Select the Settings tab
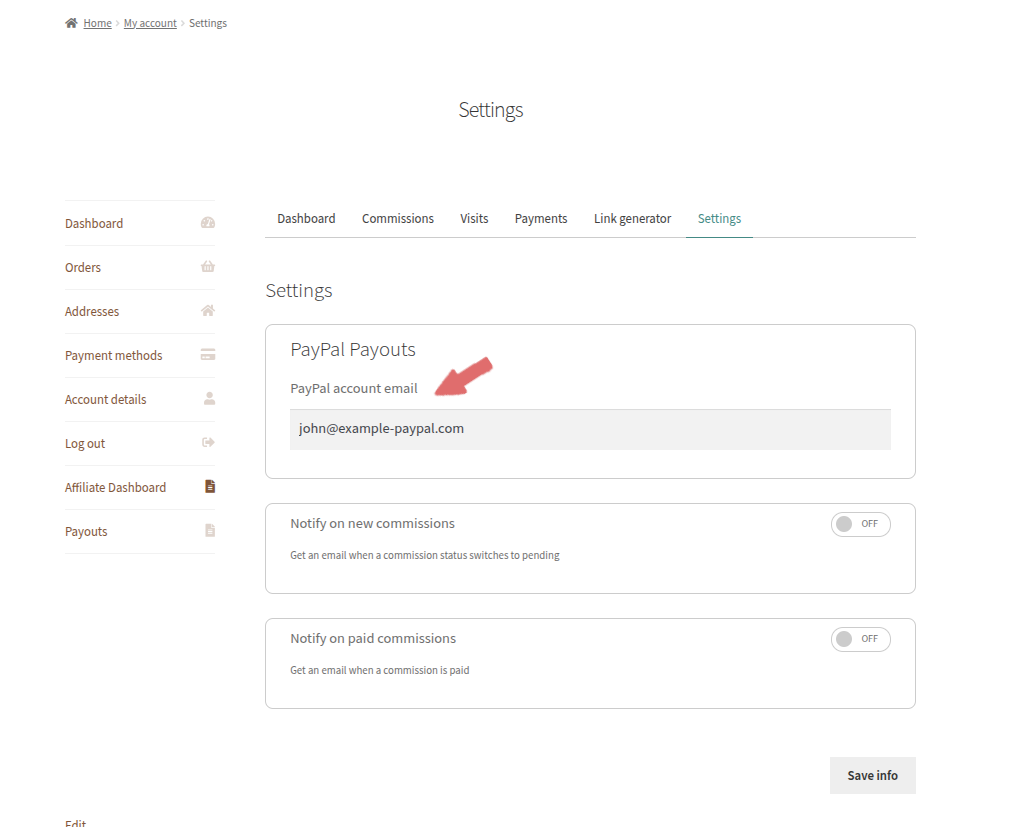The image size is (1021, 827). click(719, 219)
